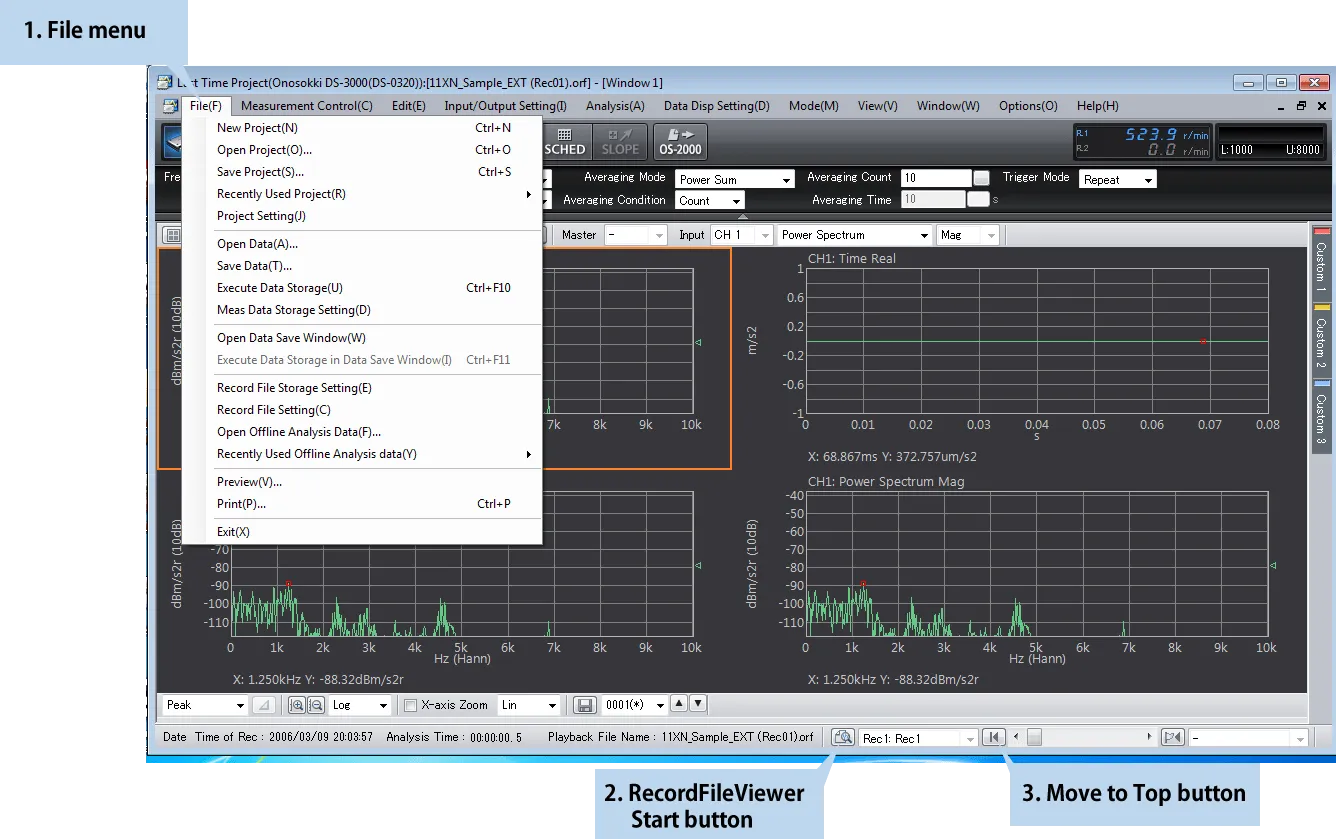Image resolution: width=1336 pixels, height=839 pixels.
Task: Open the Power Spectrum function dropdown
Action: point(854,235)
